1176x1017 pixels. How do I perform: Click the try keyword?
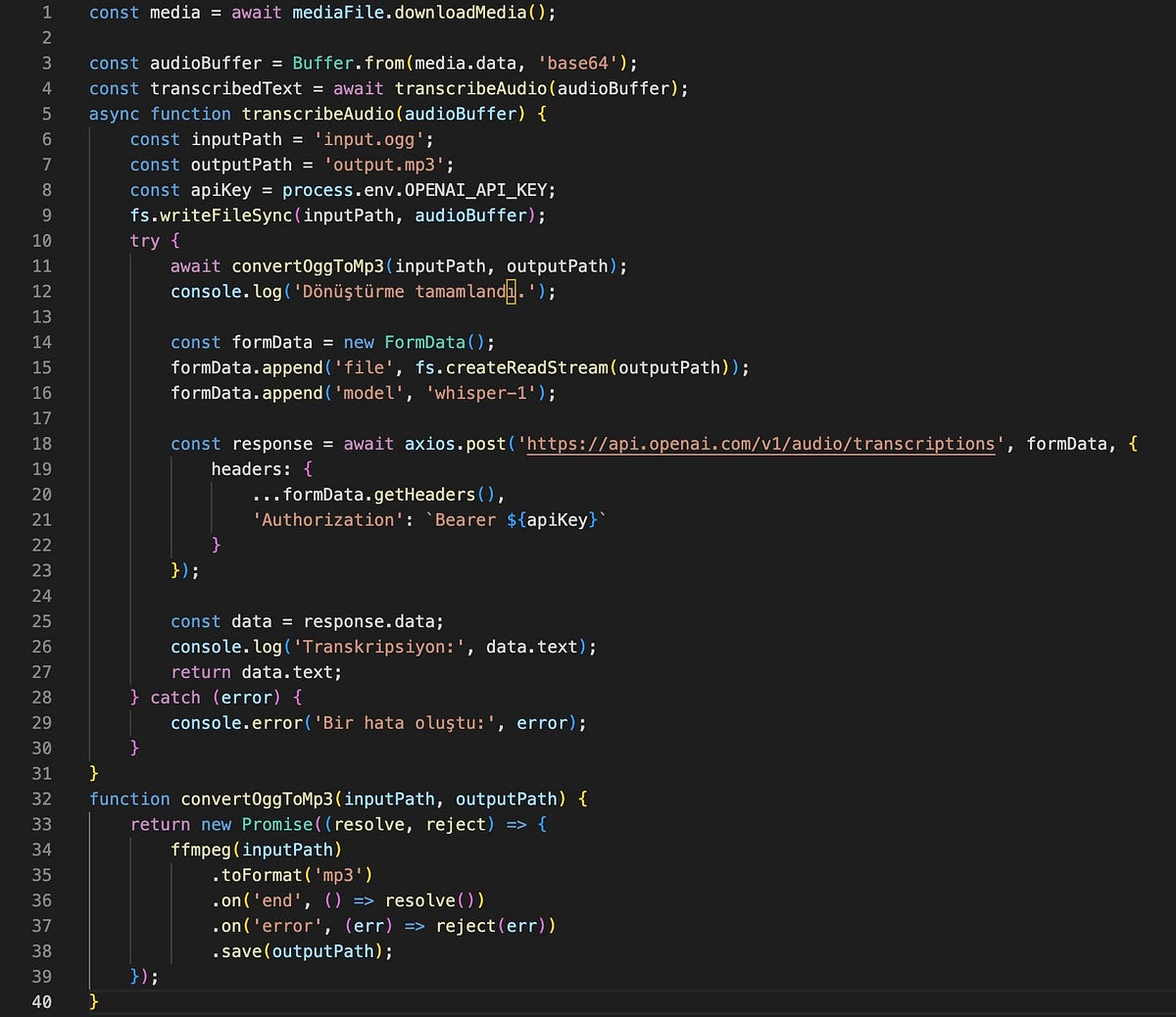[x=145, y=241]
